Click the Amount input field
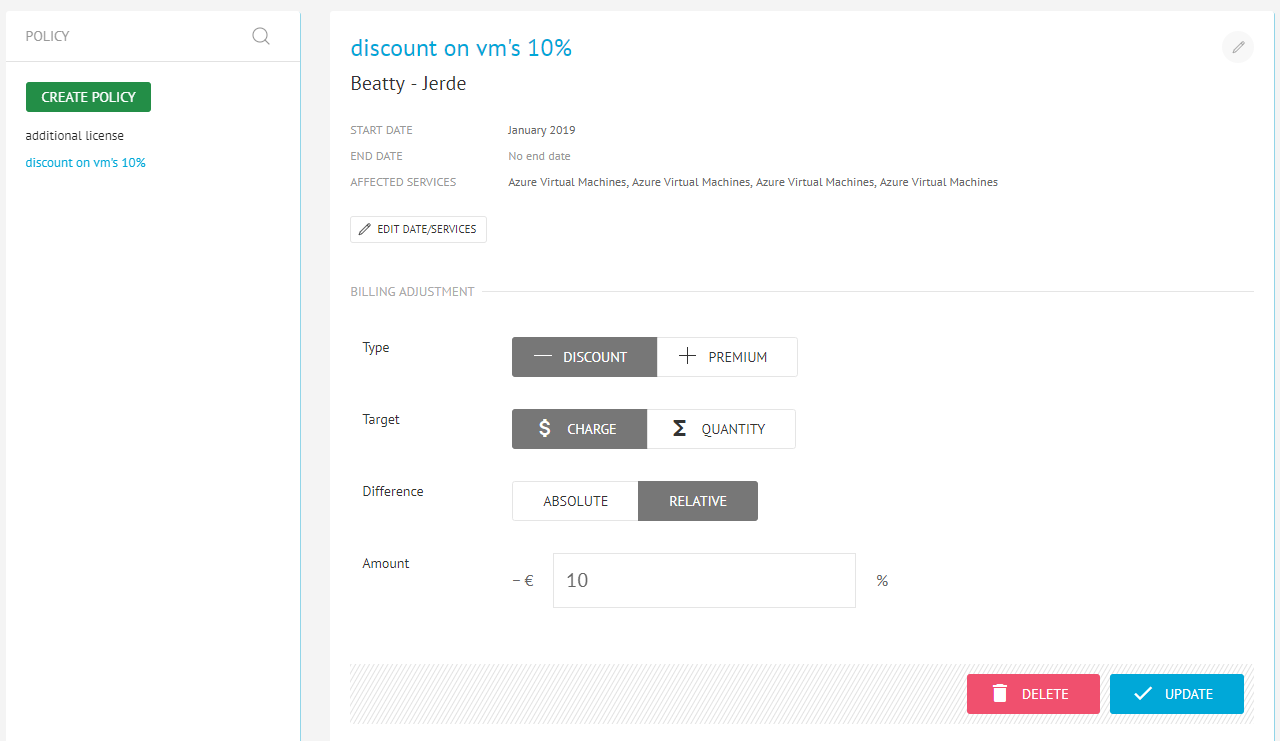Image resolution: width=1280 pixels, height=741 pixels. coord(704,580)
